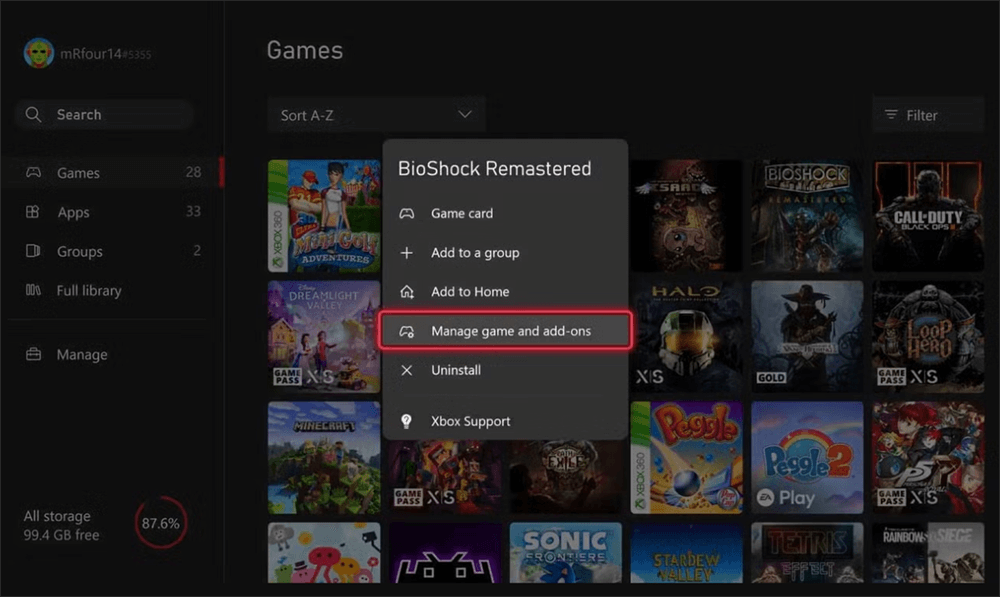Choose Uninstall menu entry
Viewport: 1000px width, 597px height.
pyautogui.click(x=505, y=370)
